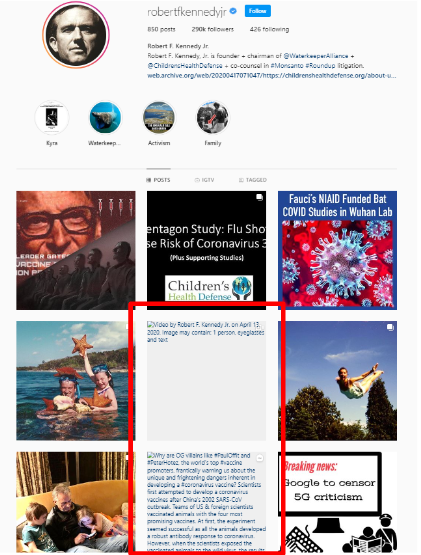Click the carousel icon on the diving girl post
The image size is (421, 555).
(x=390, y=327)
